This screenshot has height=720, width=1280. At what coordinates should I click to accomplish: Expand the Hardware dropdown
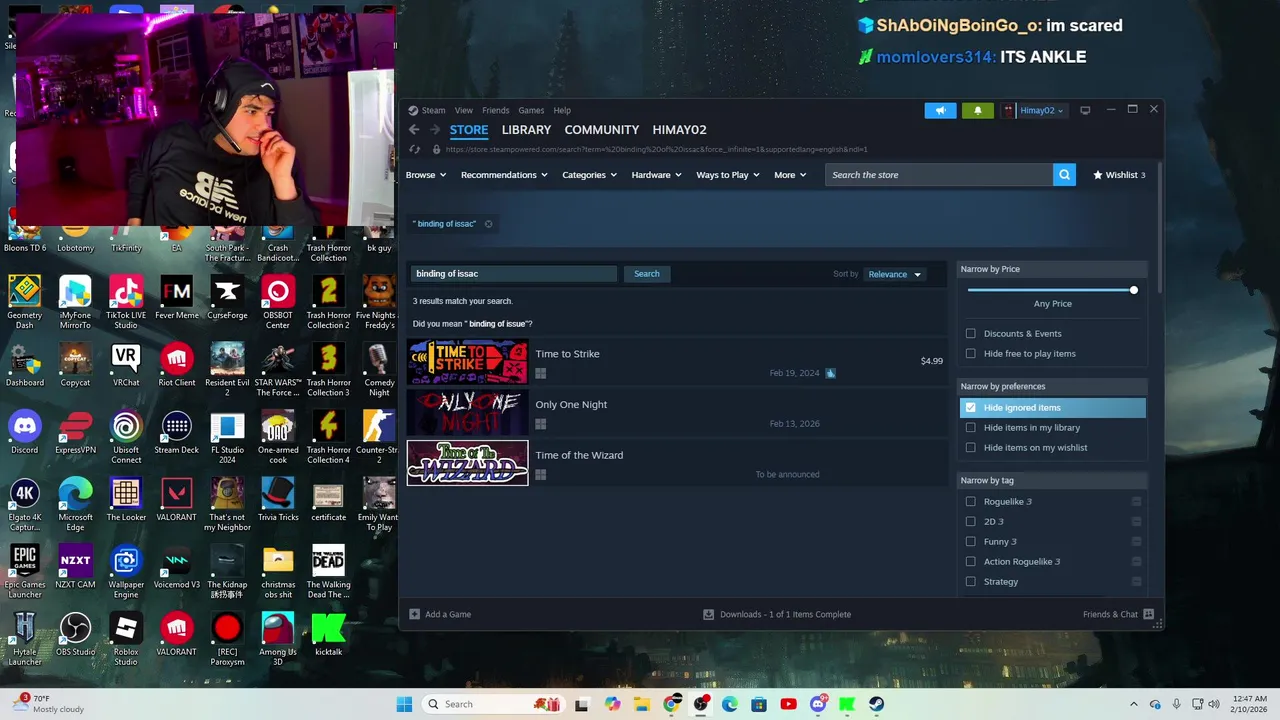pos(656,175)
